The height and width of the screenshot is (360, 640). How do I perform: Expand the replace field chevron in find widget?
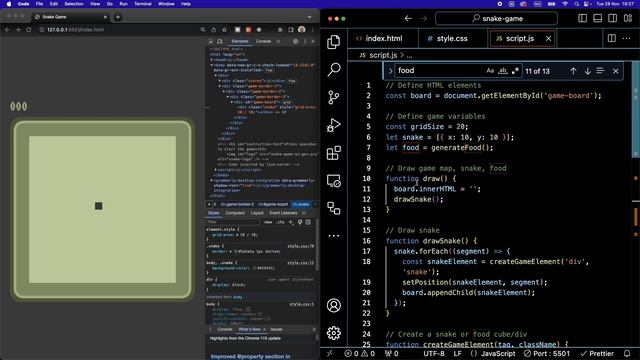[390, 71]
